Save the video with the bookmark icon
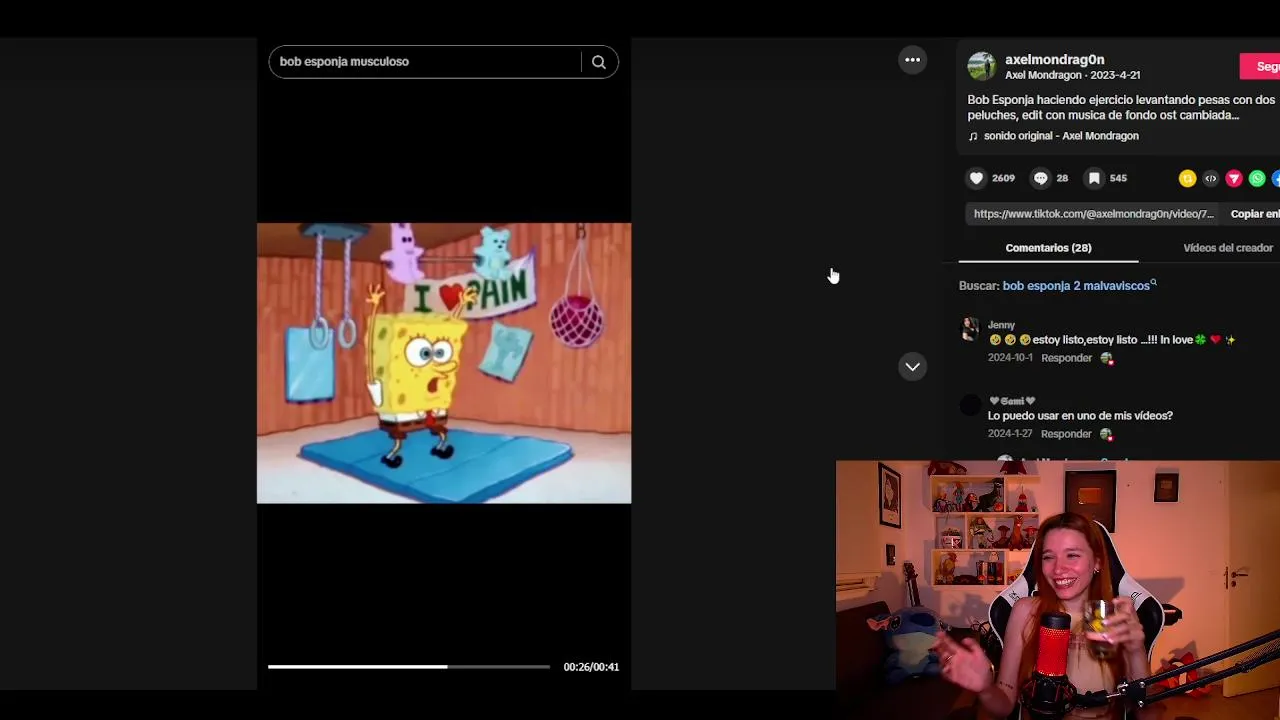This screenshot has width=1280, height=720. click(1094, 178)
